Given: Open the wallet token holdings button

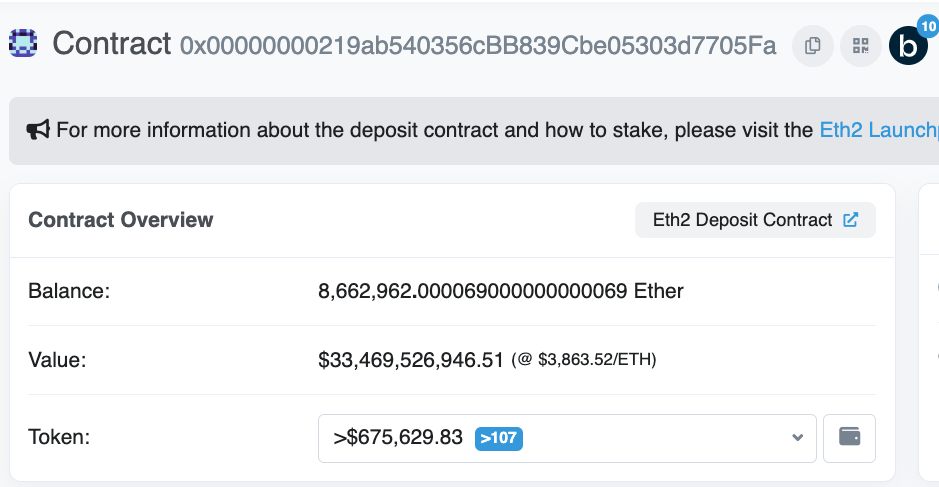Looking at the screenshot, I should tap(849, 438).
